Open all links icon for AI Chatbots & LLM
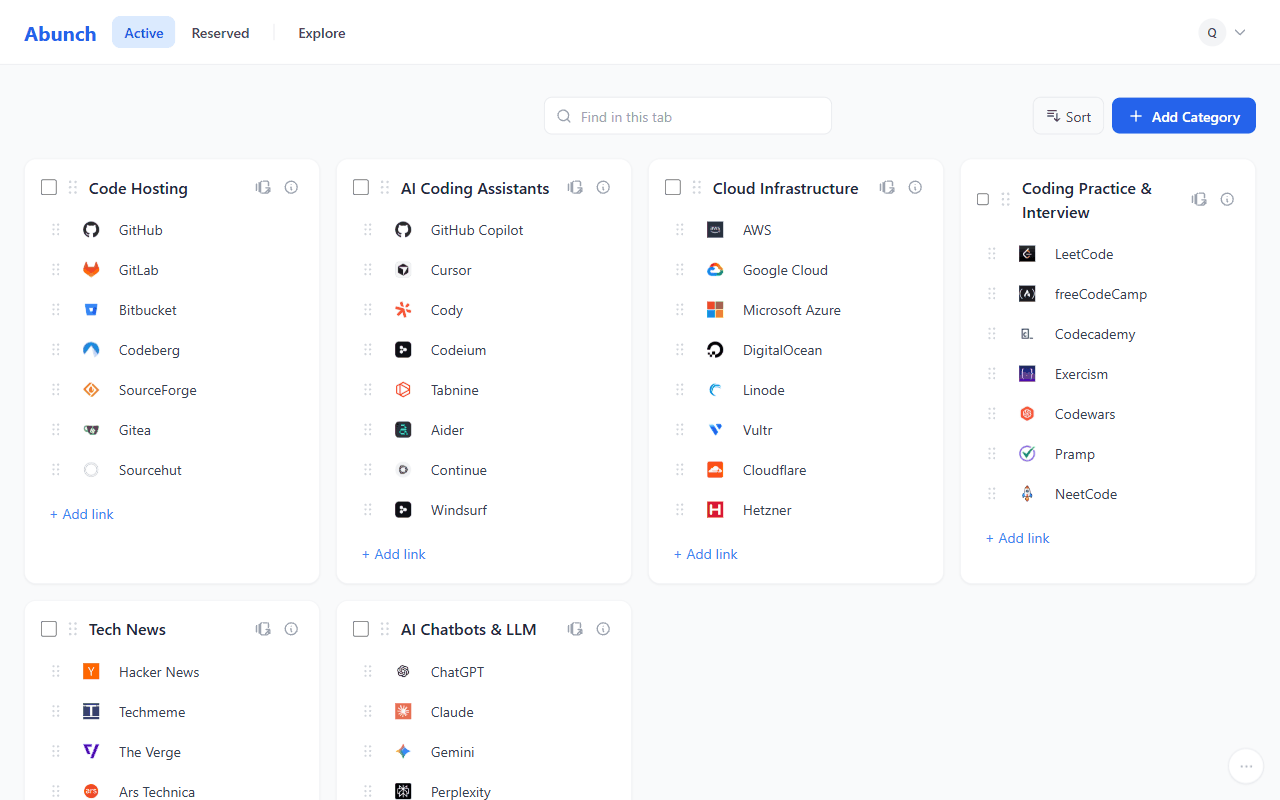 click(x=575, y=629)
